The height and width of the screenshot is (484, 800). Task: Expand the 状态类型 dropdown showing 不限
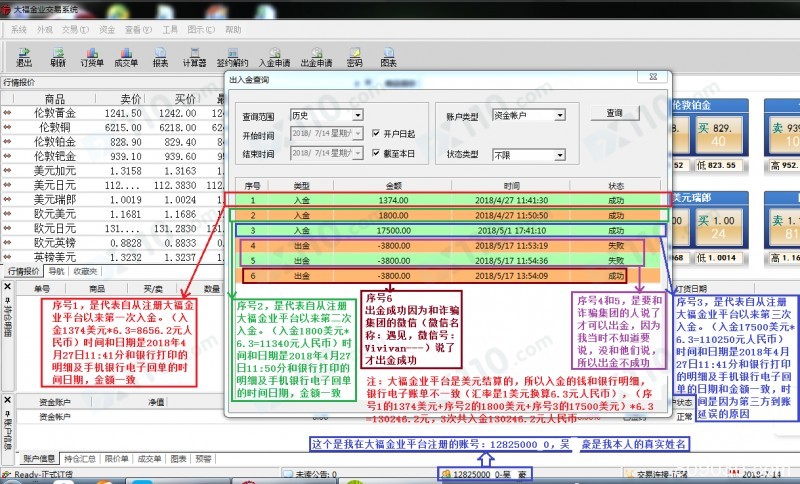pyautogui.click(x=560, y=155)
